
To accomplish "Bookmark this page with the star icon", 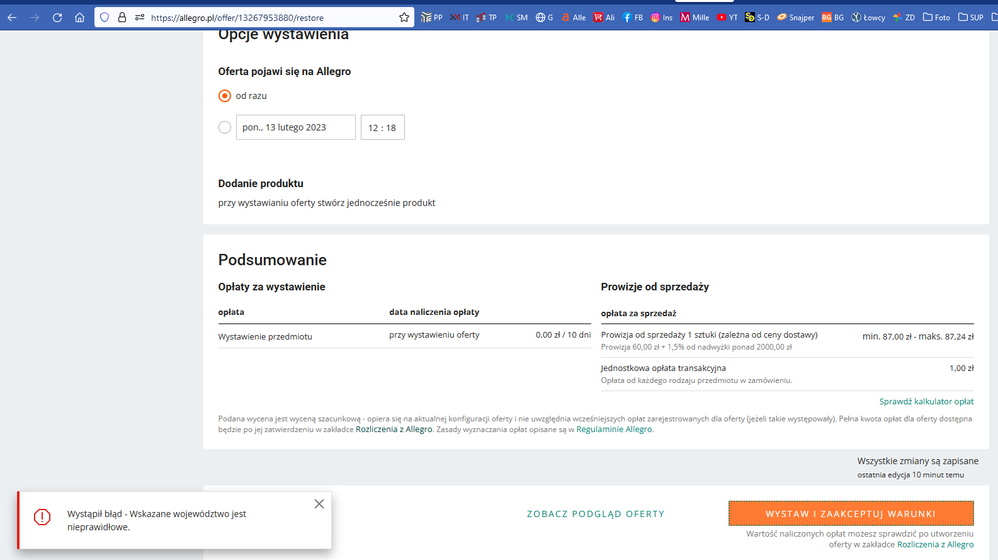I will tap(404, 18).
